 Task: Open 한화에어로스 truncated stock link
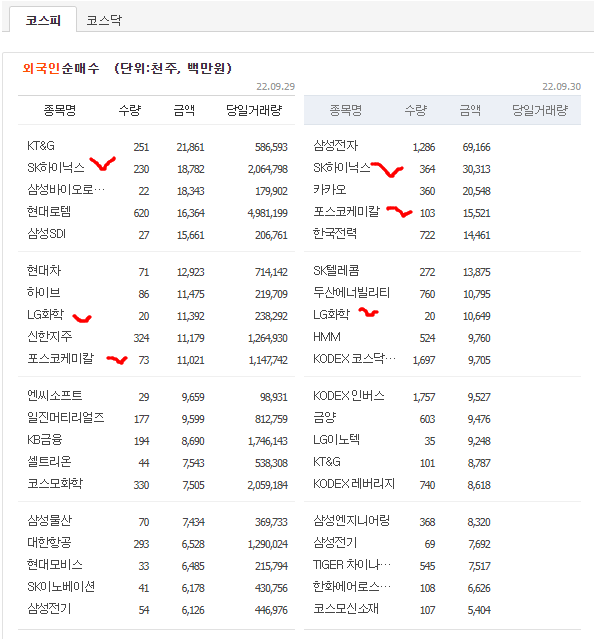(x=352, y=587)
